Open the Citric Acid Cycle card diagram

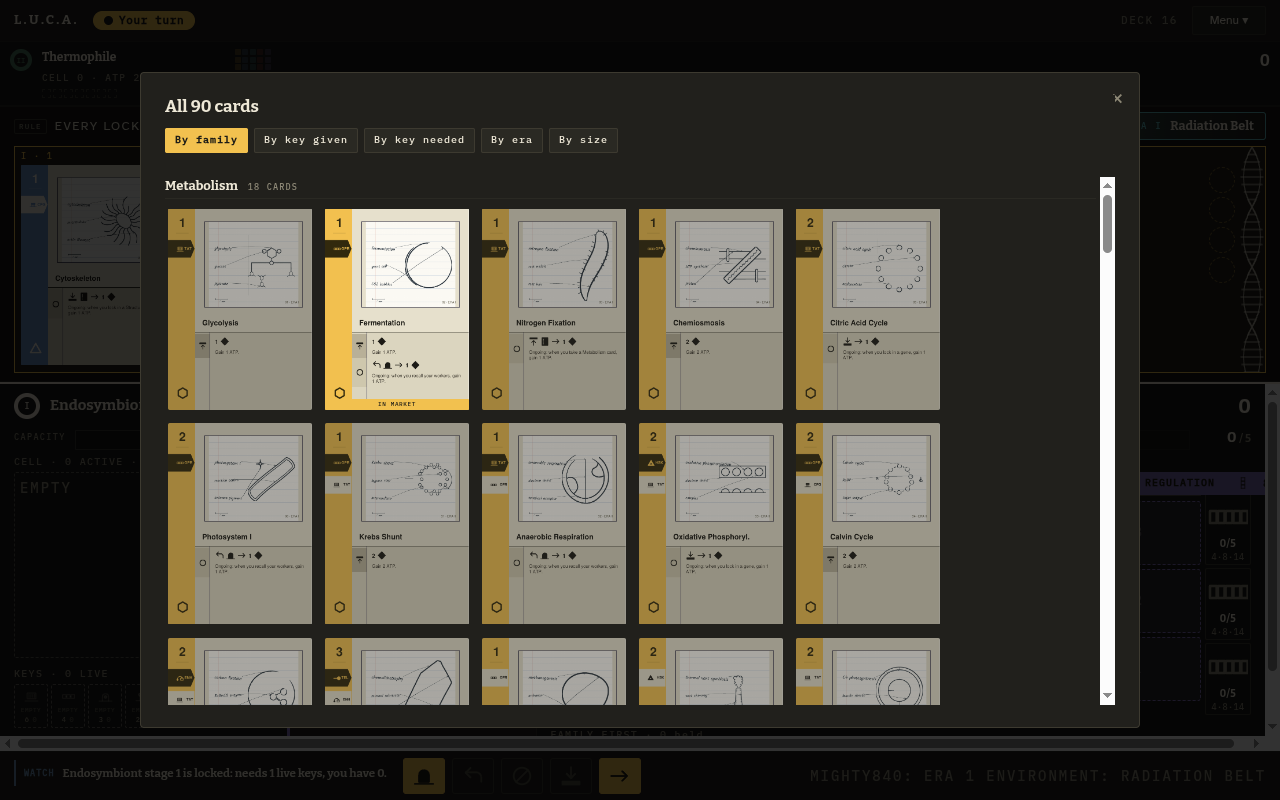882,264
